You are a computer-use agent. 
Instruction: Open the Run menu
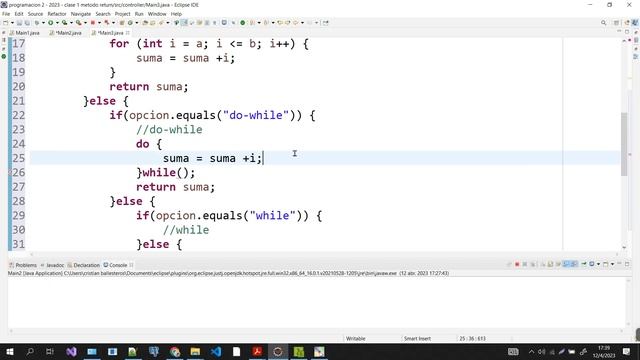(x=139, y=14)
